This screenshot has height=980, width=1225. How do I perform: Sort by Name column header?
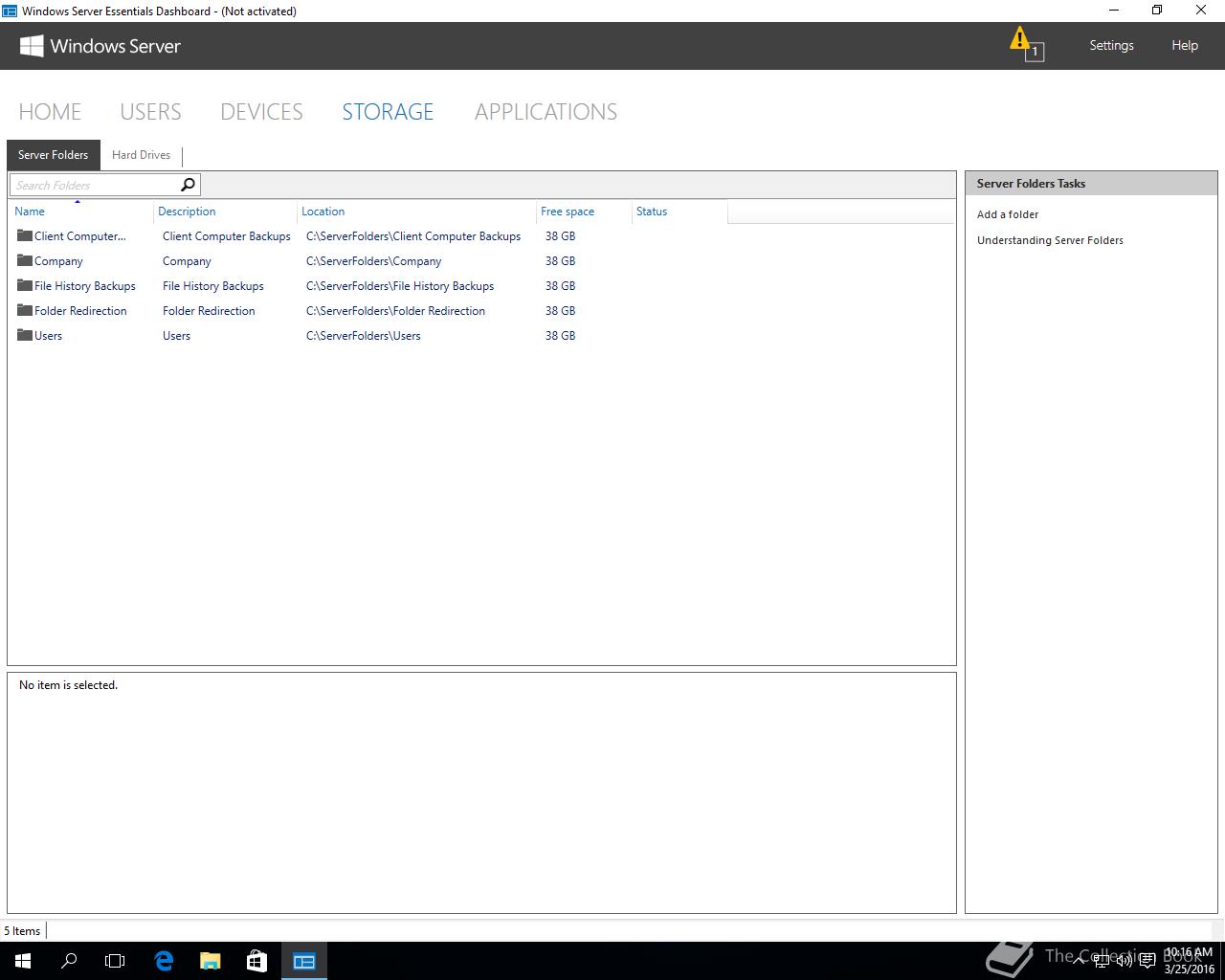point(80,212)
